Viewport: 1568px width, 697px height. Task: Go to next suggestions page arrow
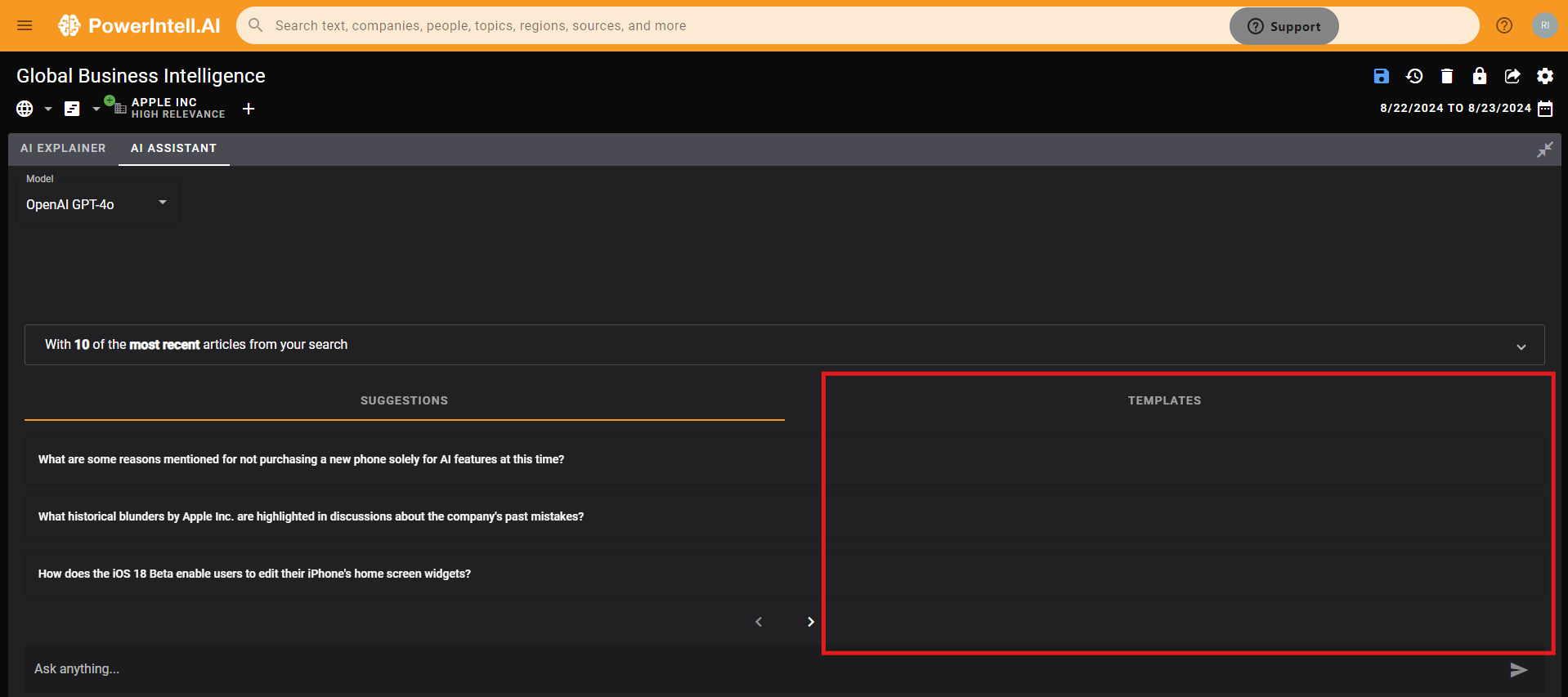tap(810, 622)
